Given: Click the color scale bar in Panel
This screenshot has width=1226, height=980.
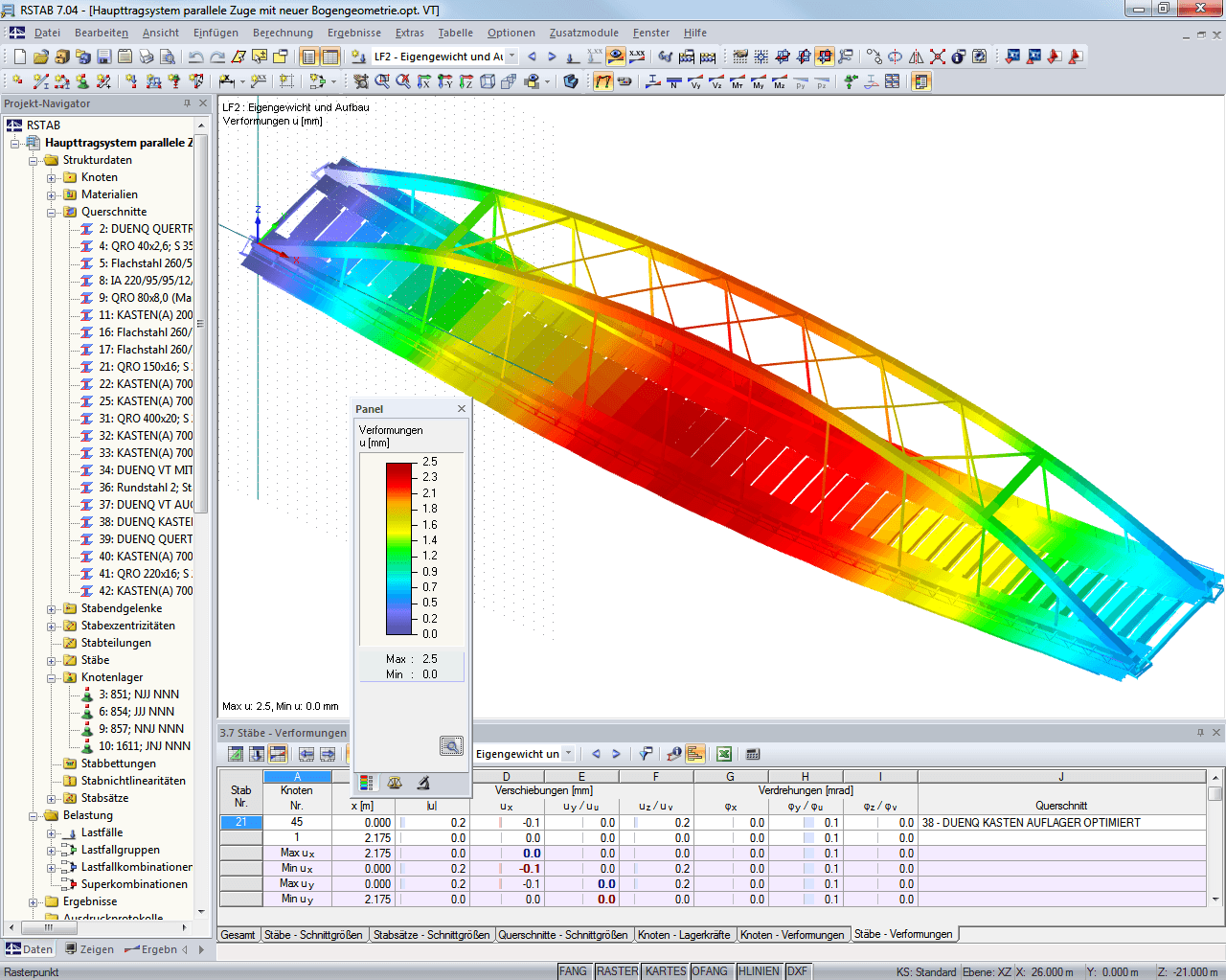Looking at the screenshot, I should tap(398, 549).
